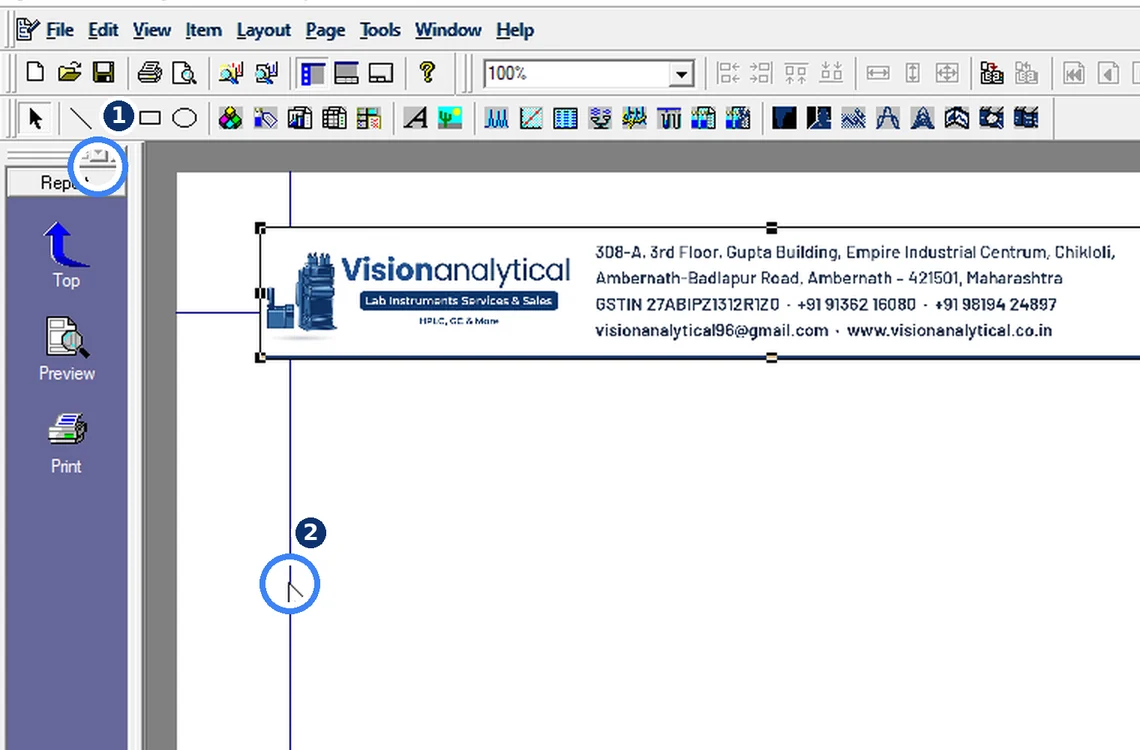
Task: Open the View menu
Action: (151, 30)
